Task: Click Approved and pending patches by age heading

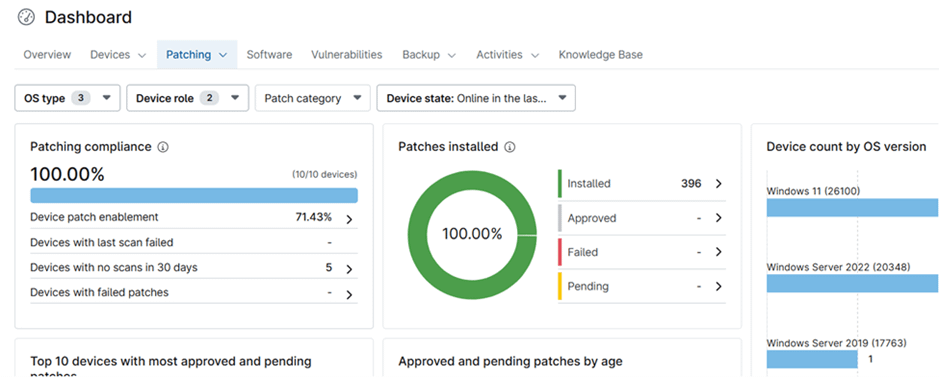Action: (510, 361)
